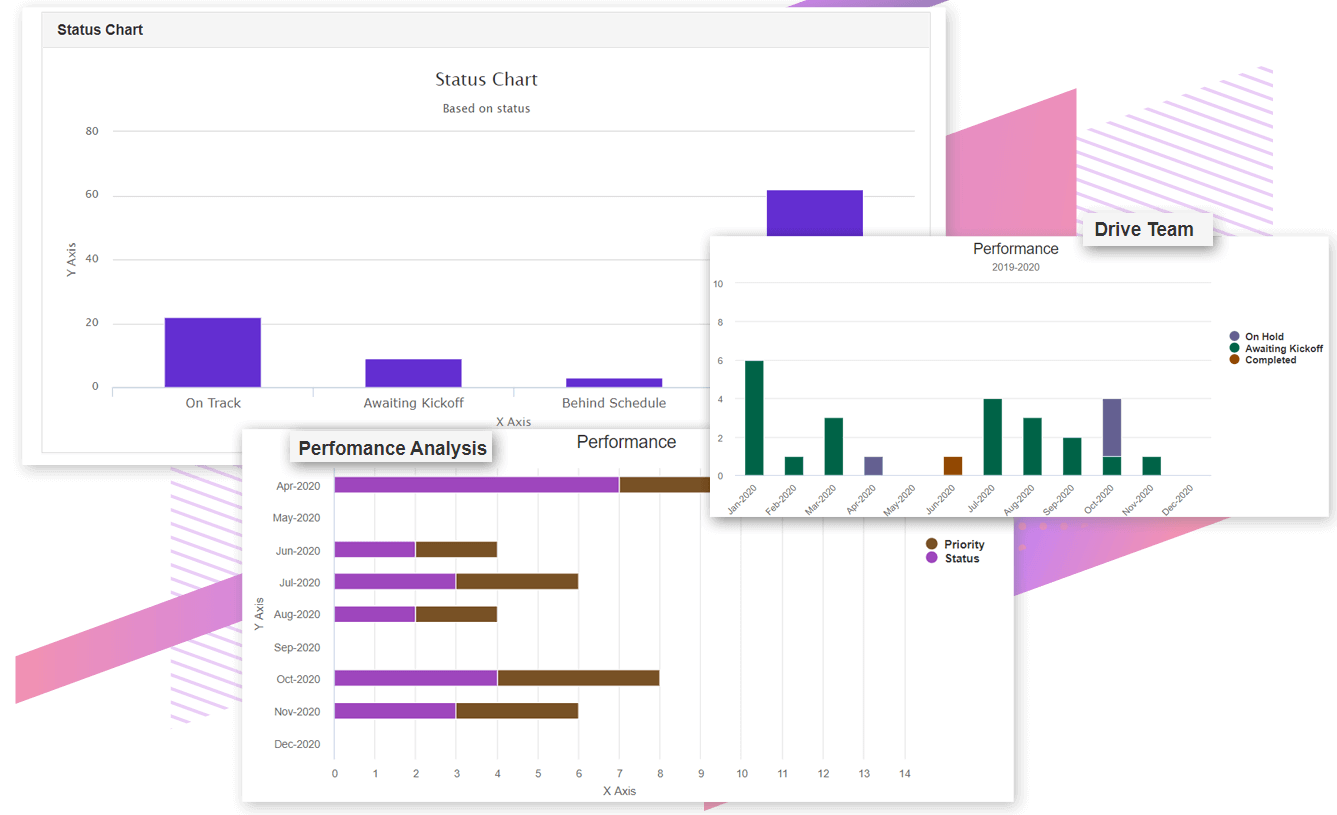Click the purple On Track bar
Screen dimensions: 1337x815
pos(213,352)
